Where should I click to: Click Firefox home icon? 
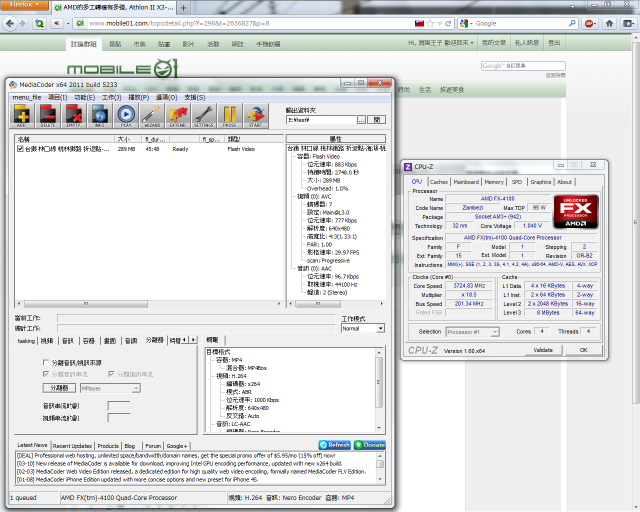609,23
